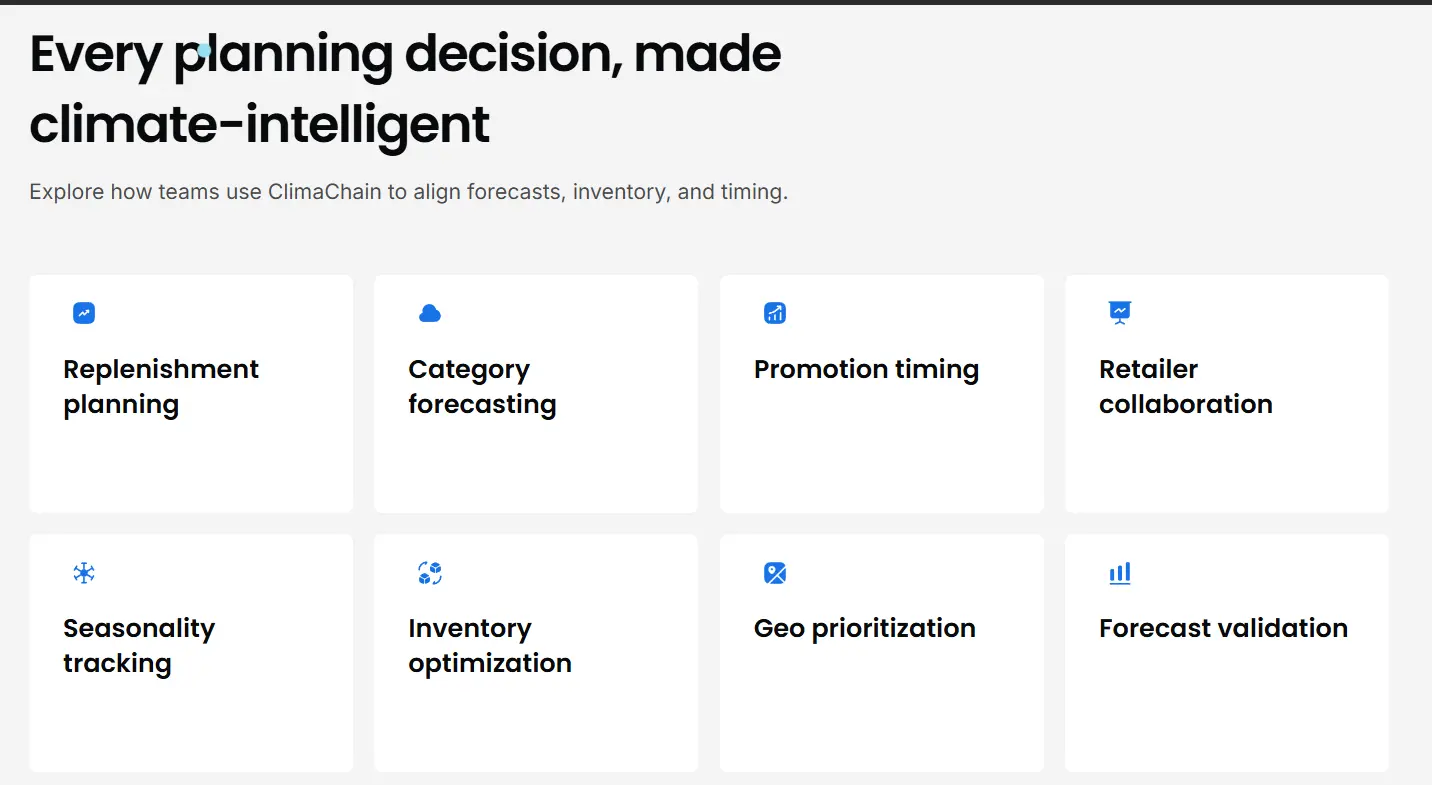Click the Promotion timing chart icon

click(775, 313)
